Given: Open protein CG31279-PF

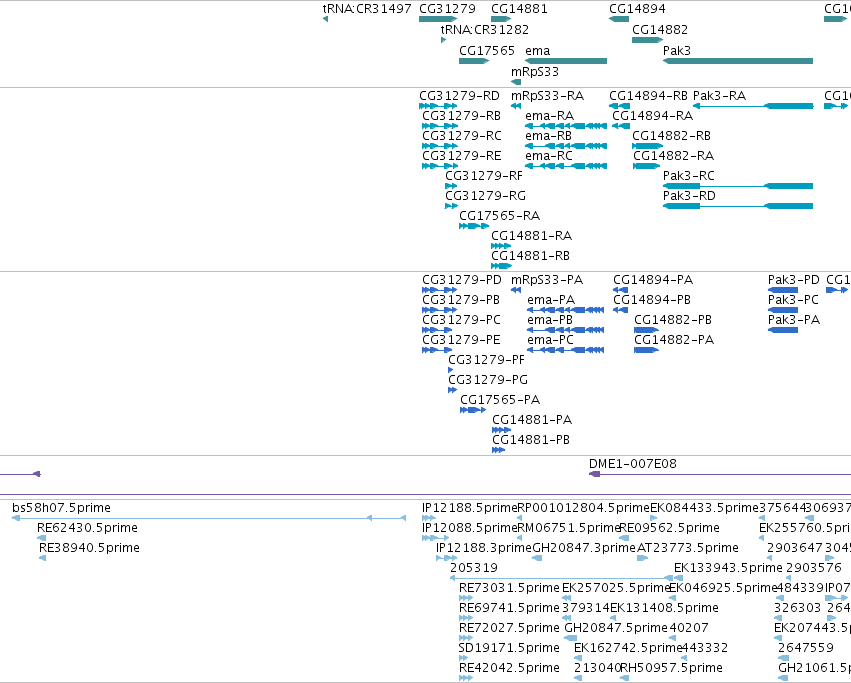Looking at the screenshot, I should click(487, 360).
